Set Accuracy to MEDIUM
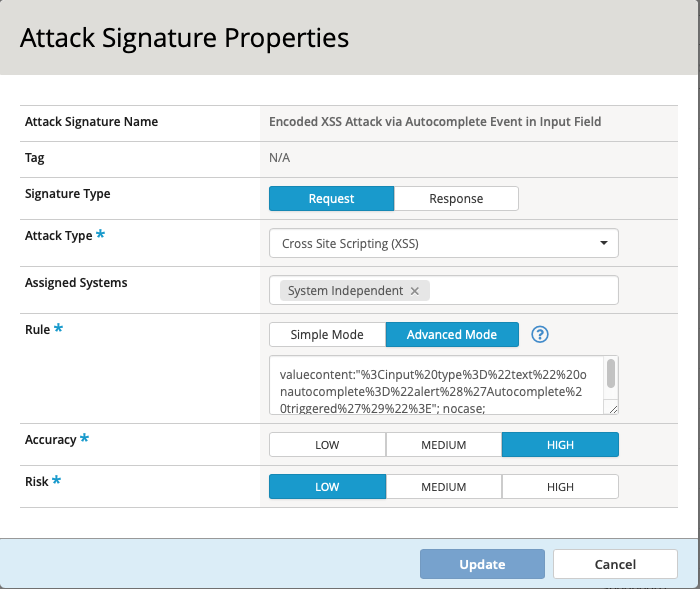 point(443,445)
